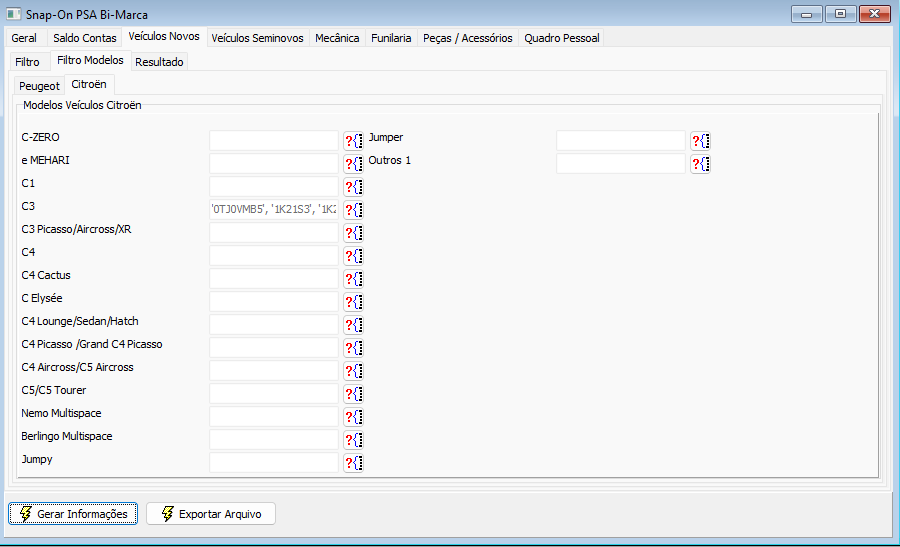900x547 pixels.
Task: Select the Veículos Novos tab
Action: tap(164, 36)
